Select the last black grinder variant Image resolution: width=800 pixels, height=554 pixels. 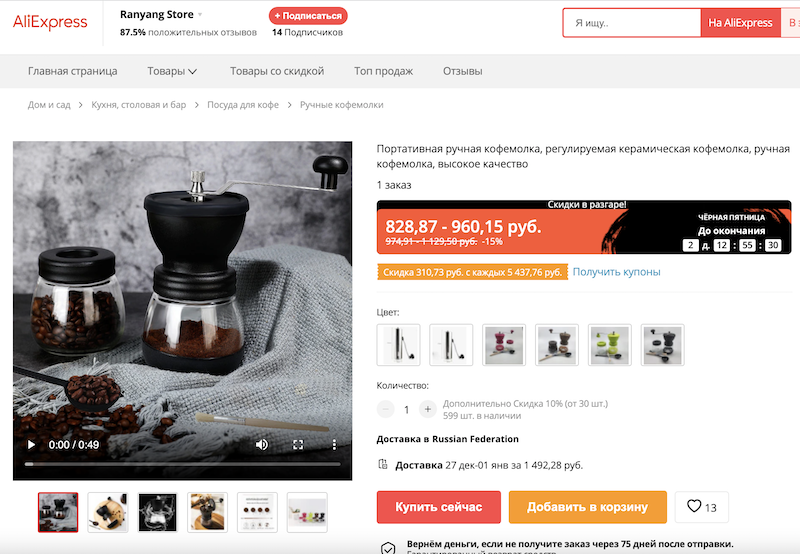click(662, 345)
